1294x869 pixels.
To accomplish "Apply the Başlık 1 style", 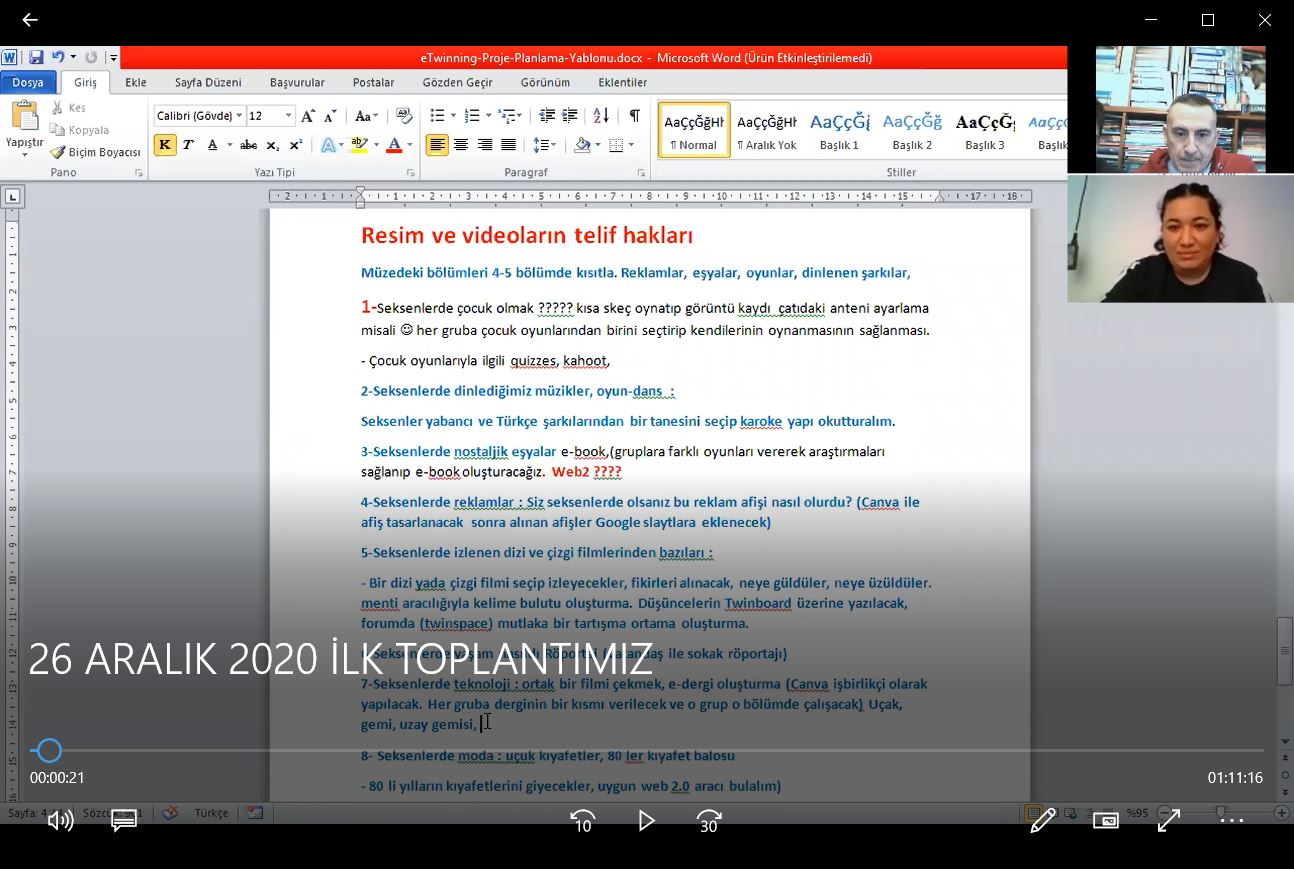I will click(839, 130).
